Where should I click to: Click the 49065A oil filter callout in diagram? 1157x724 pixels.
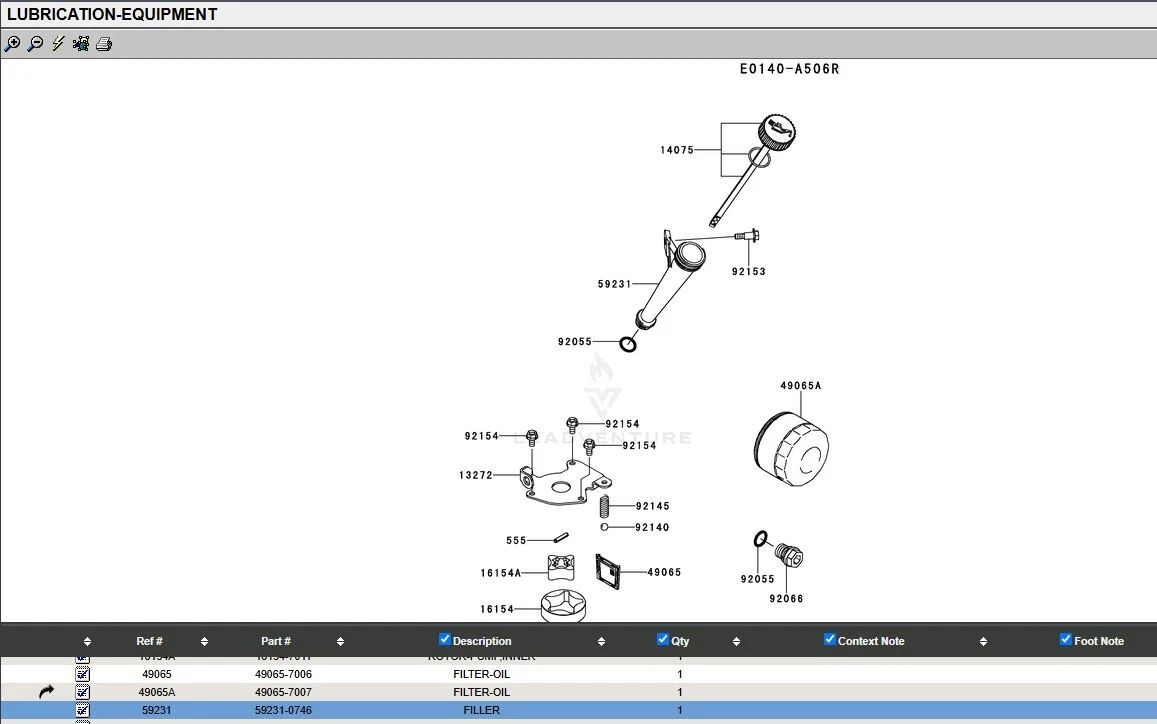point(800,386)
